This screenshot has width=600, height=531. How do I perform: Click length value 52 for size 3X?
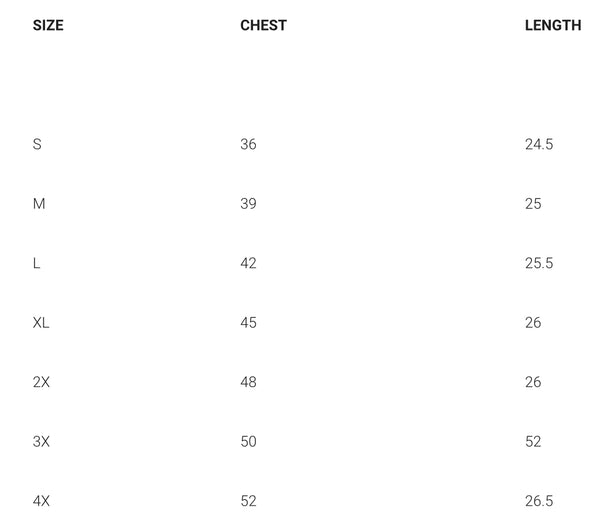tap(533, 441)
